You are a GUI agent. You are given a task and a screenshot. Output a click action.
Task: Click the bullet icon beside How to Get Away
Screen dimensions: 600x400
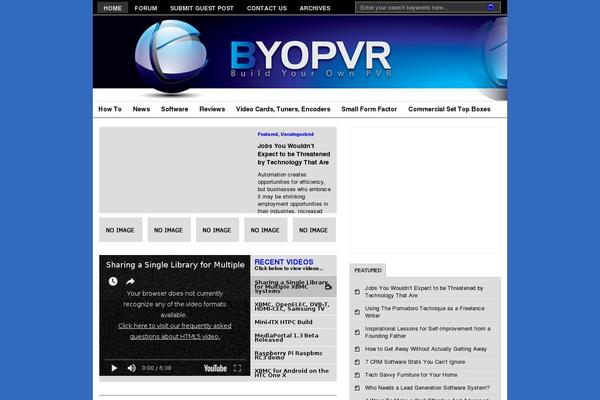pos(357,349)
